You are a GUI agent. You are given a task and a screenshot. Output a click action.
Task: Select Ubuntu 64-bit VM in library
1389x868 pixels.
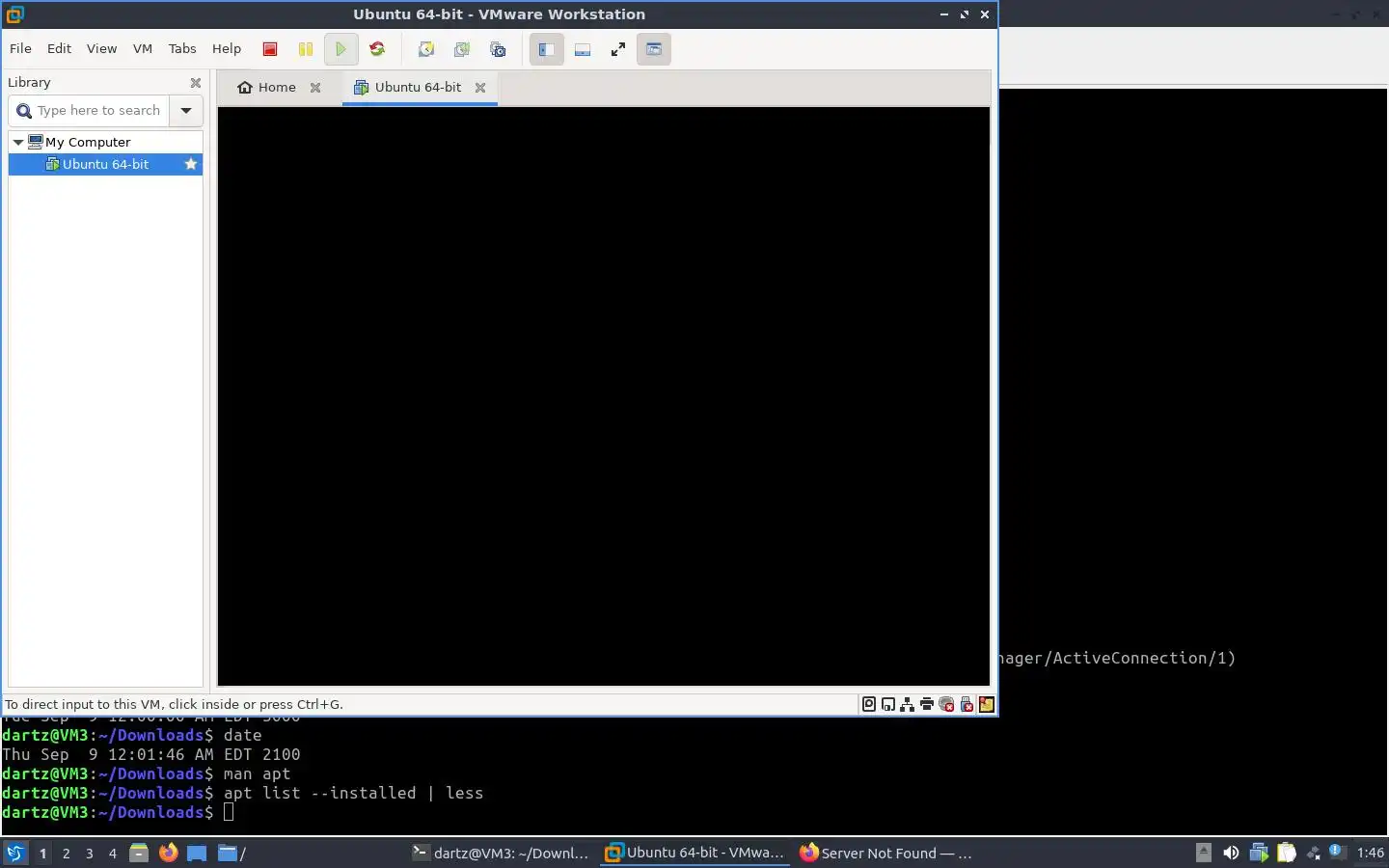pyautogui.click(x=105, y=164)
